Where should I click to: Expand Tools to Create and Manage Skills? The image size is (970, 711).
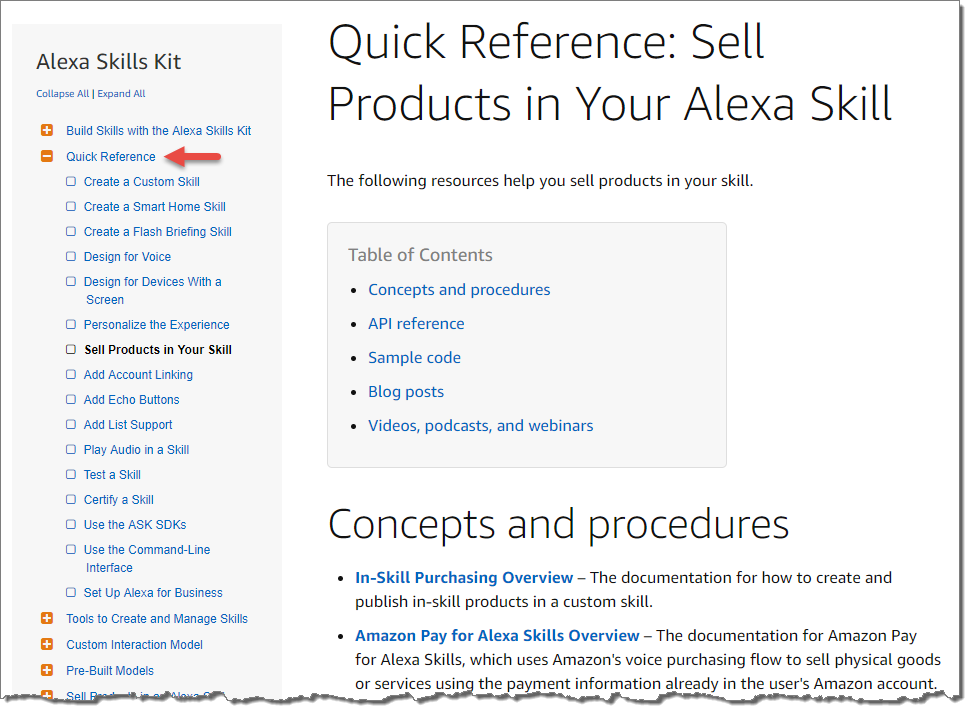pyautogui.click(x=47, y=619)
